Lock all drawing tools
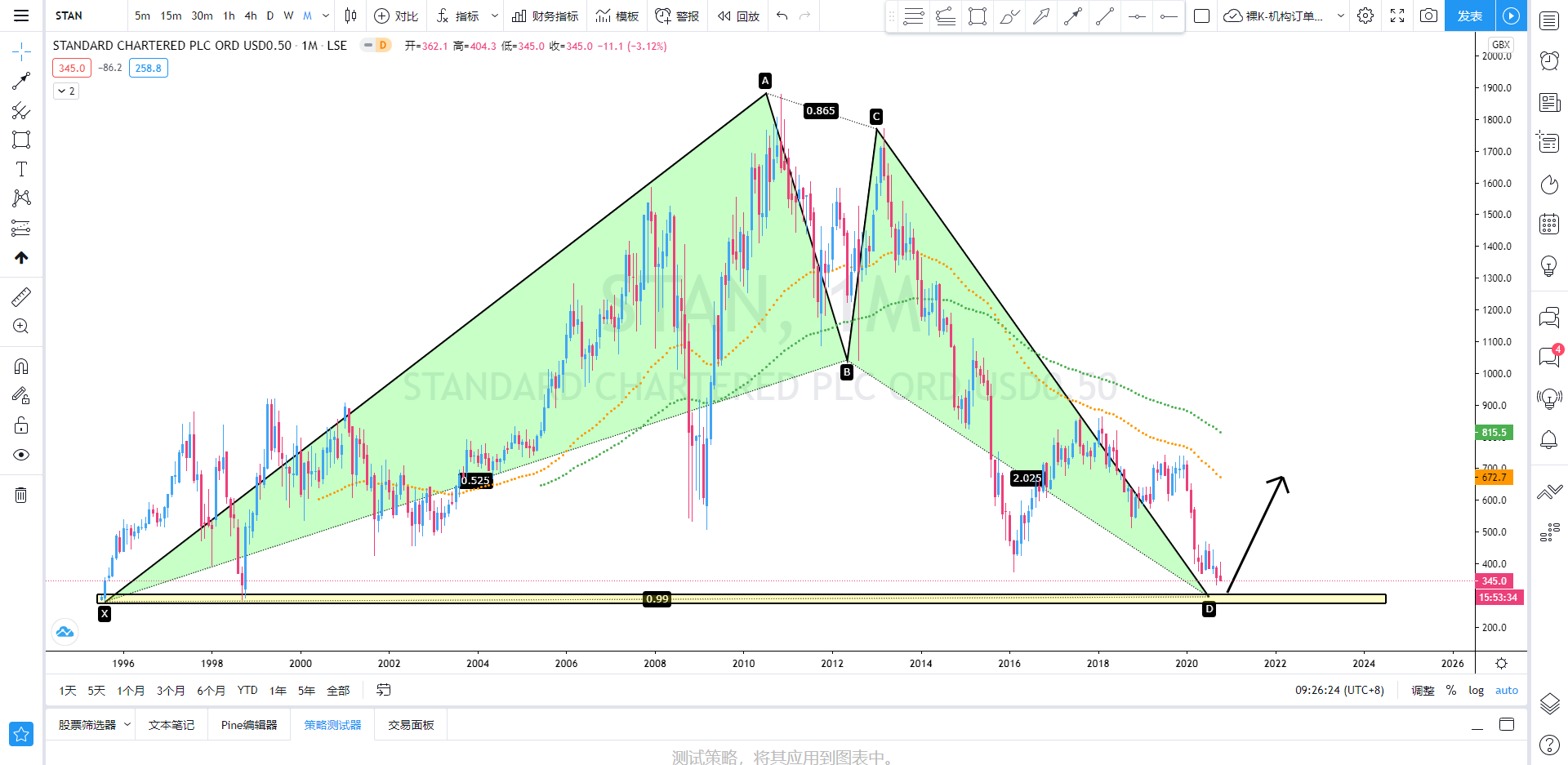The height and width of the screenshot is (765, 1568). [21, 425]
